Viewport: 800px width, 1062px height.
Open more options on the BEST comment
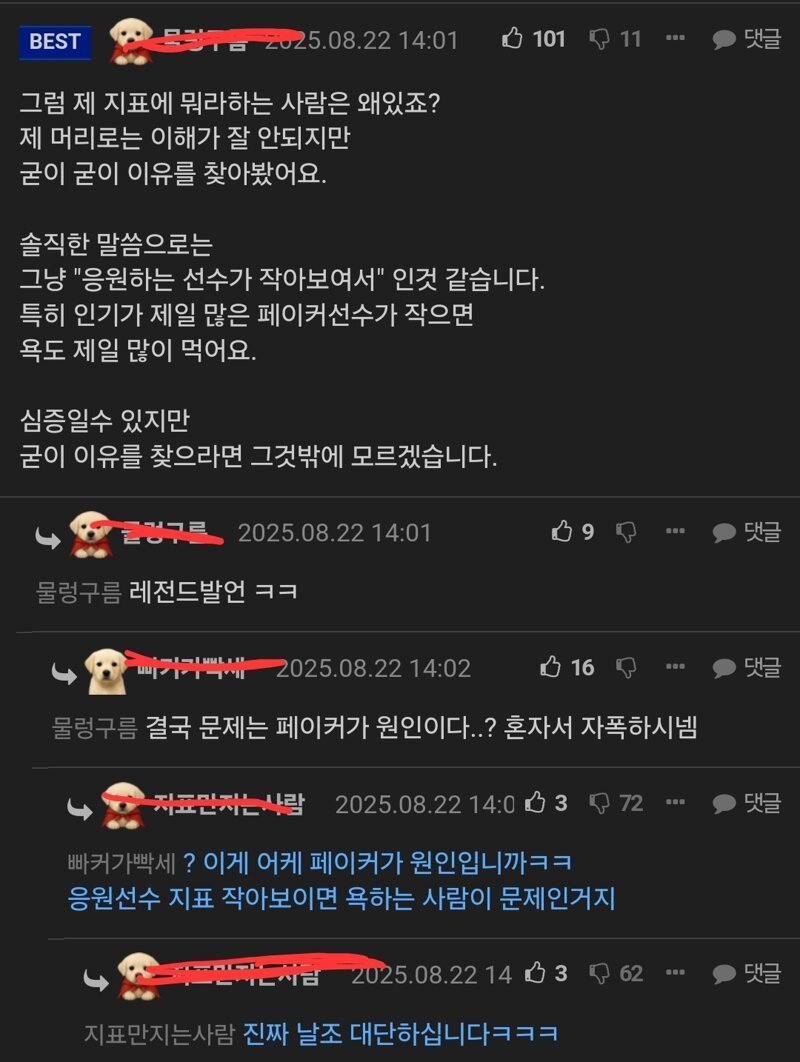pos(675,38)
